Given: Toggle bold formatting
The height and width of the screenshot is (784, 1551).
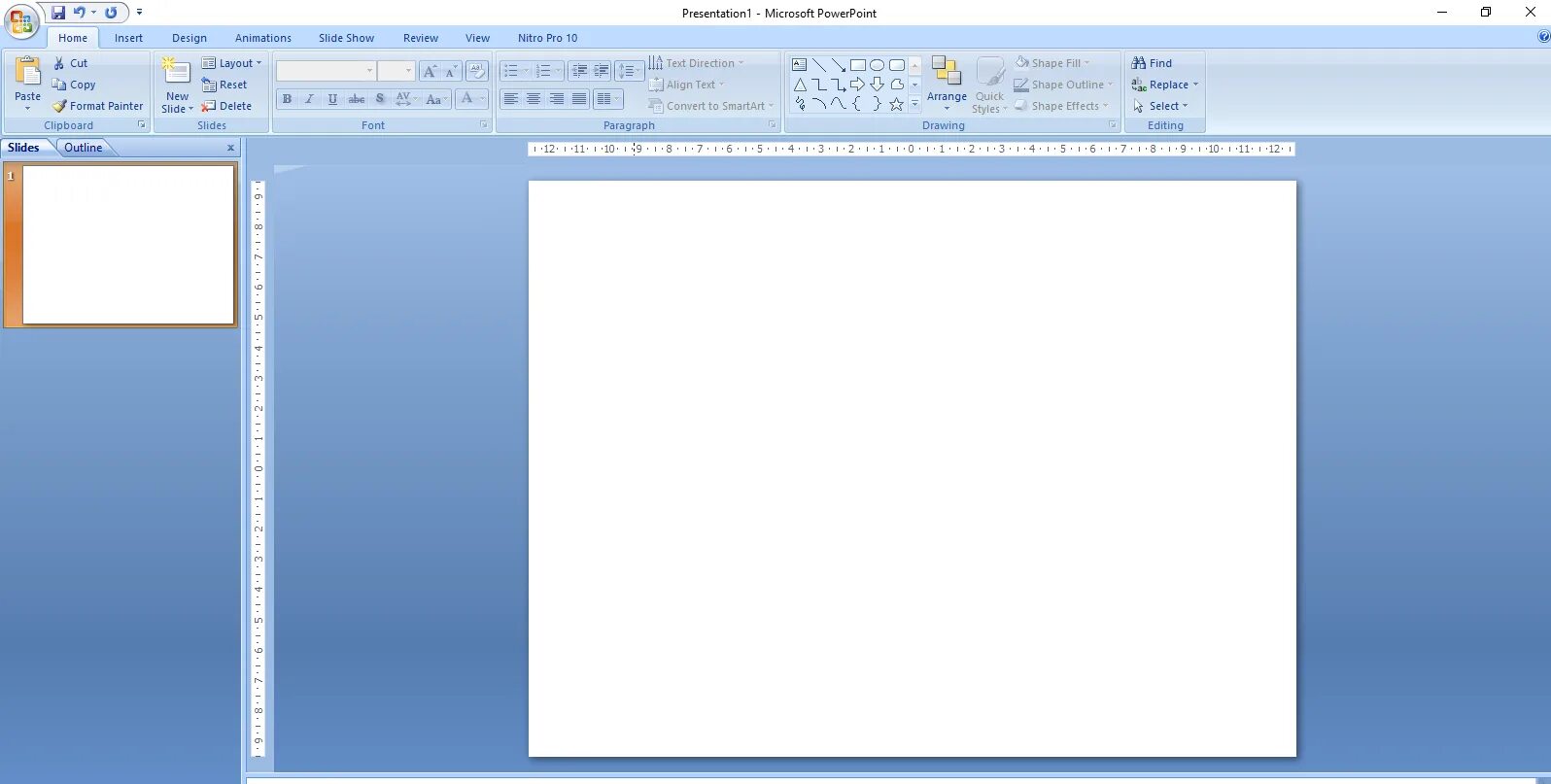Looking at the screenshot, I should tap(287, 99).
